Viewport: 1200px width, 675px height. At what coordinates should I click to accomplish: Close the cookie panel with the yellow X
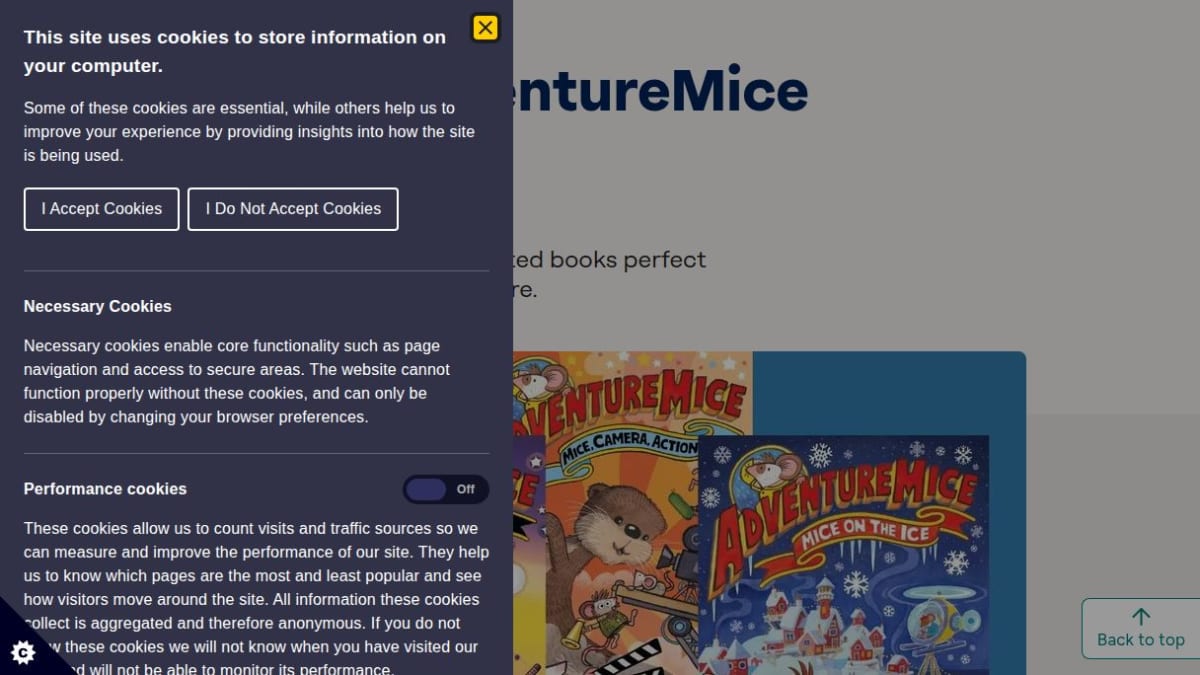pyautogui.click(x=485, y=28)
